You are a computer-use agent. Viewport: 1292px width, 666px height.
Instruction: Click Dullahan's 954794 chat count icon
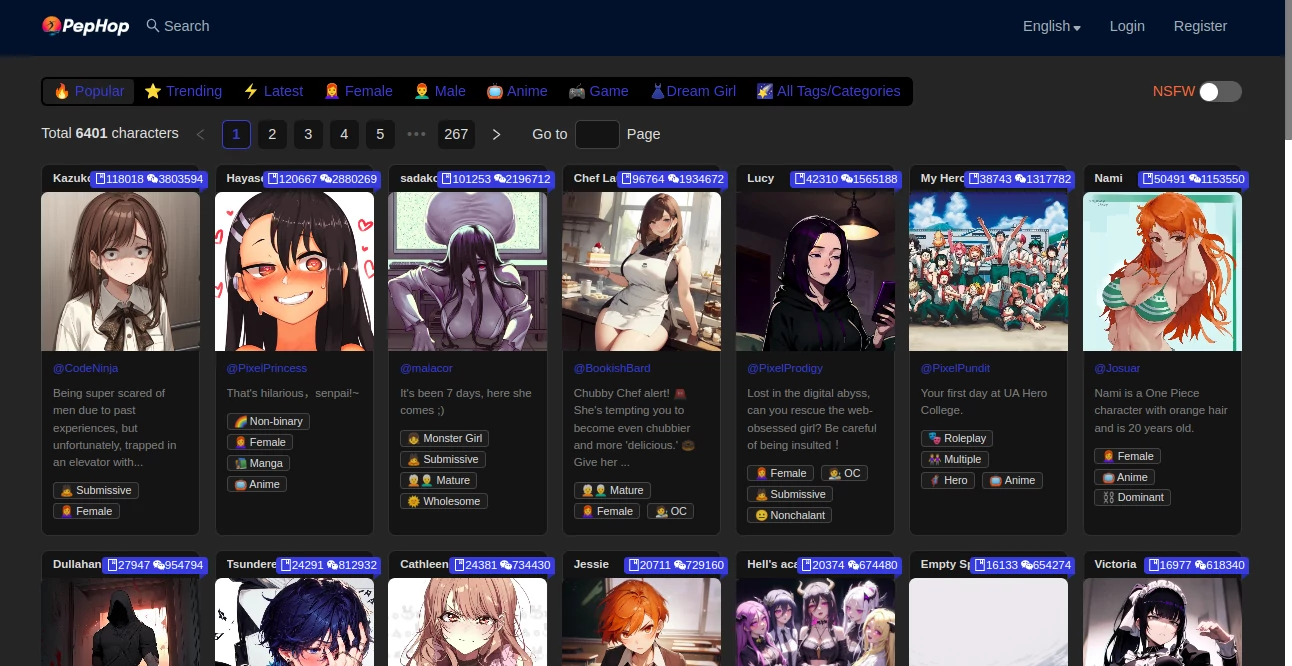[x=158, y=565]
